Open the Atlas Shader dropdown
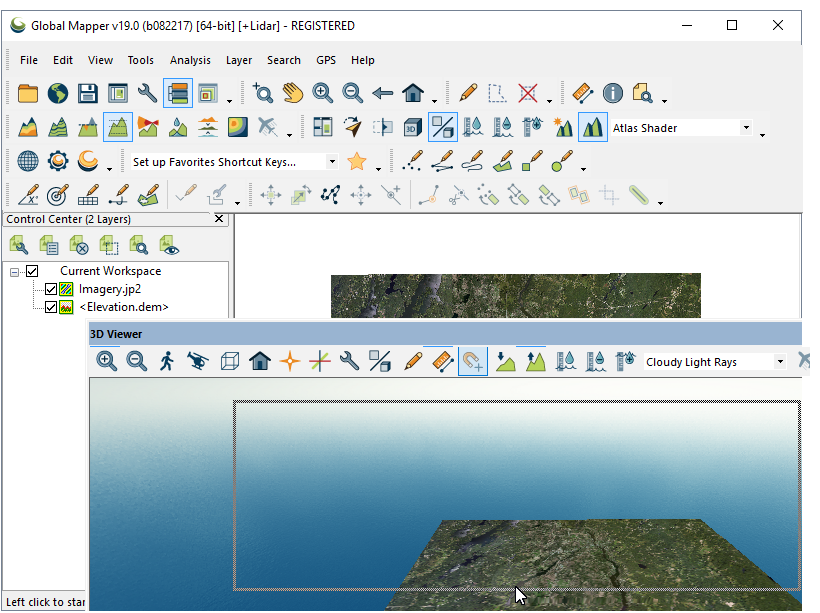Viewport: 820px width, 613px height. click(x=746, y=128)
